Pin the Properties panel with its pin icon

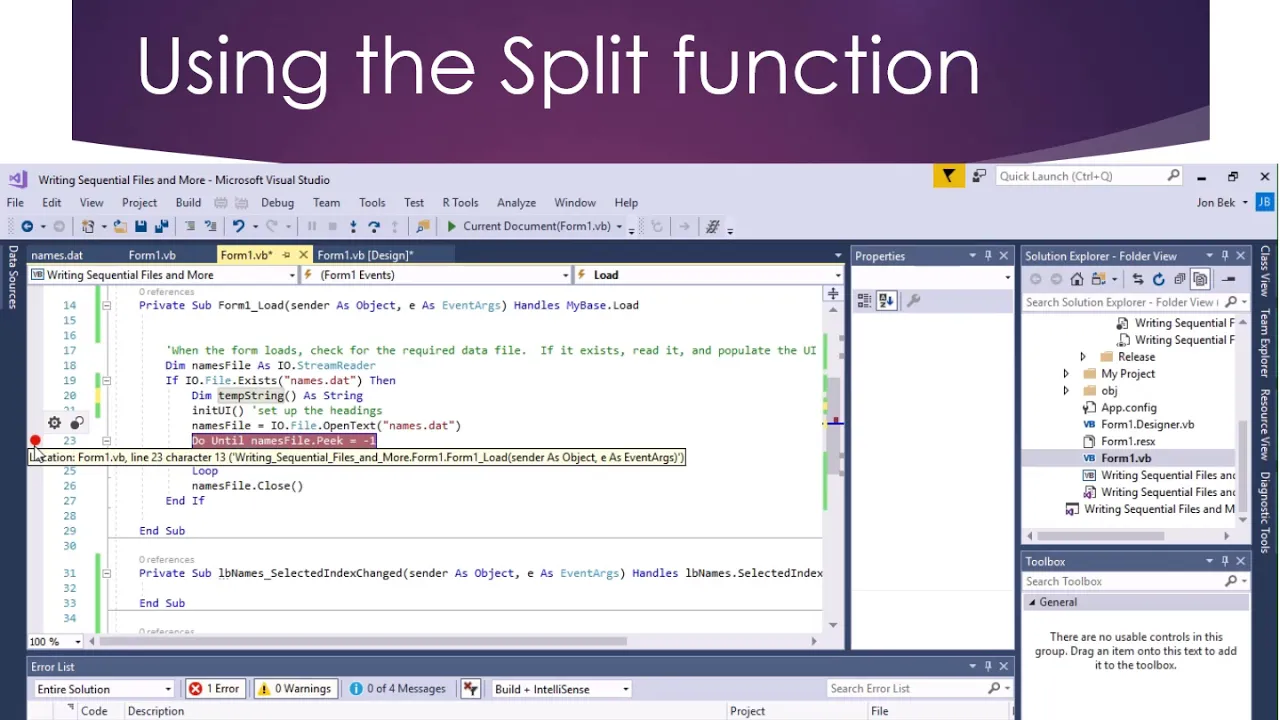(988, 256)
